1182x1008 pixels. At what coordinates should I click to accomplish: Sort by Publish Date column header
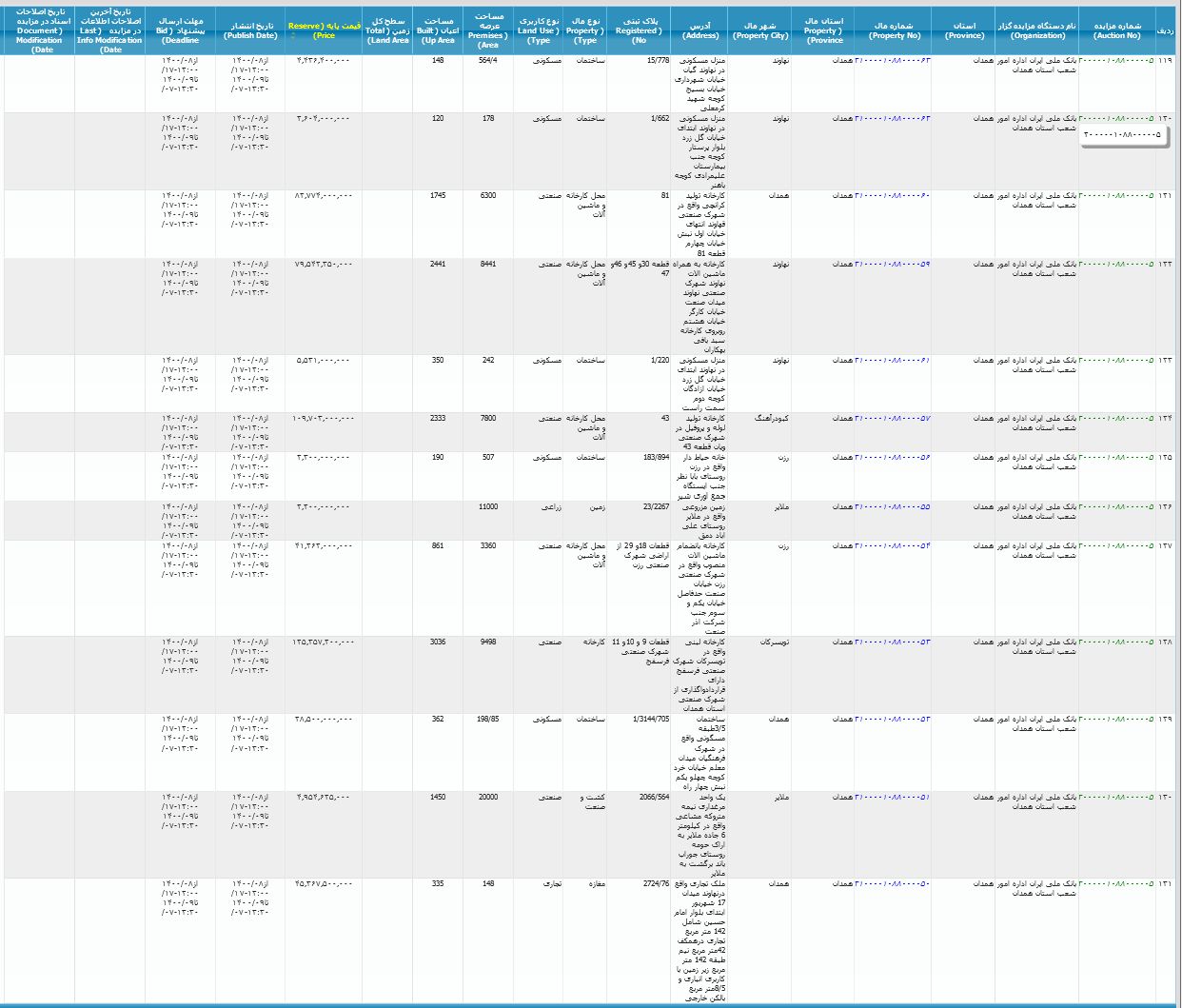tap(250, 30)
